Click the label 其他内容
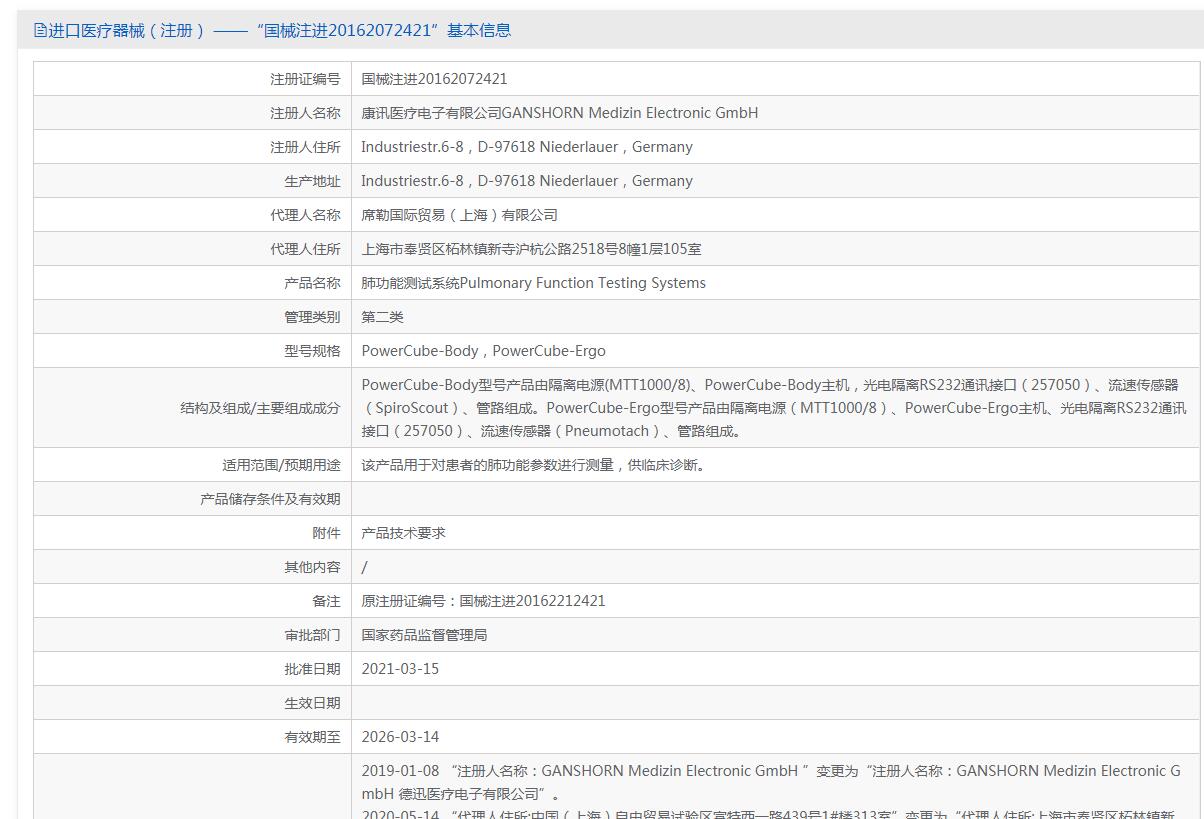 pos(312,567)
